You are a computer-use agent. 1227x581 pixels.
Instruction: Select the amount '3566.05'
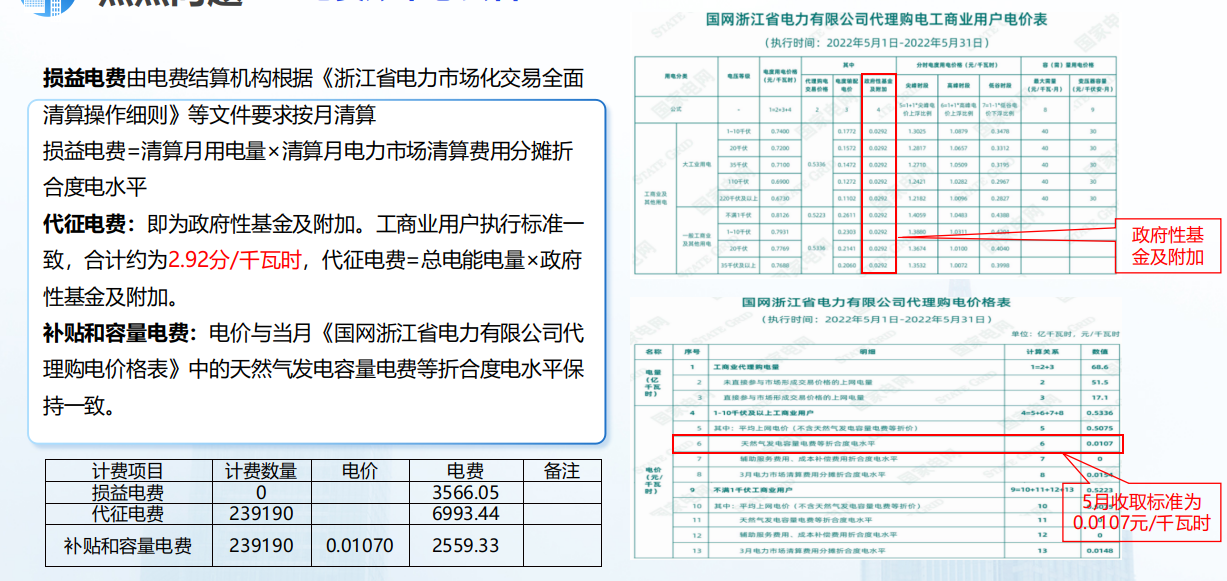pos(465,492)
